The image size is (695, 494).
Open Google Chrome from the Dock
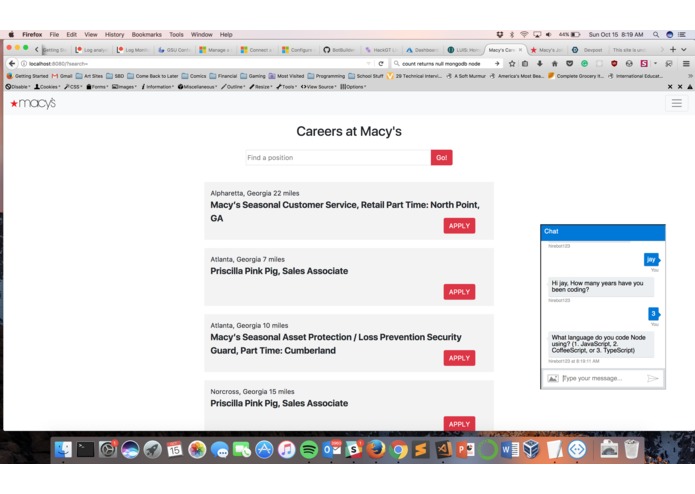(398, 450)
